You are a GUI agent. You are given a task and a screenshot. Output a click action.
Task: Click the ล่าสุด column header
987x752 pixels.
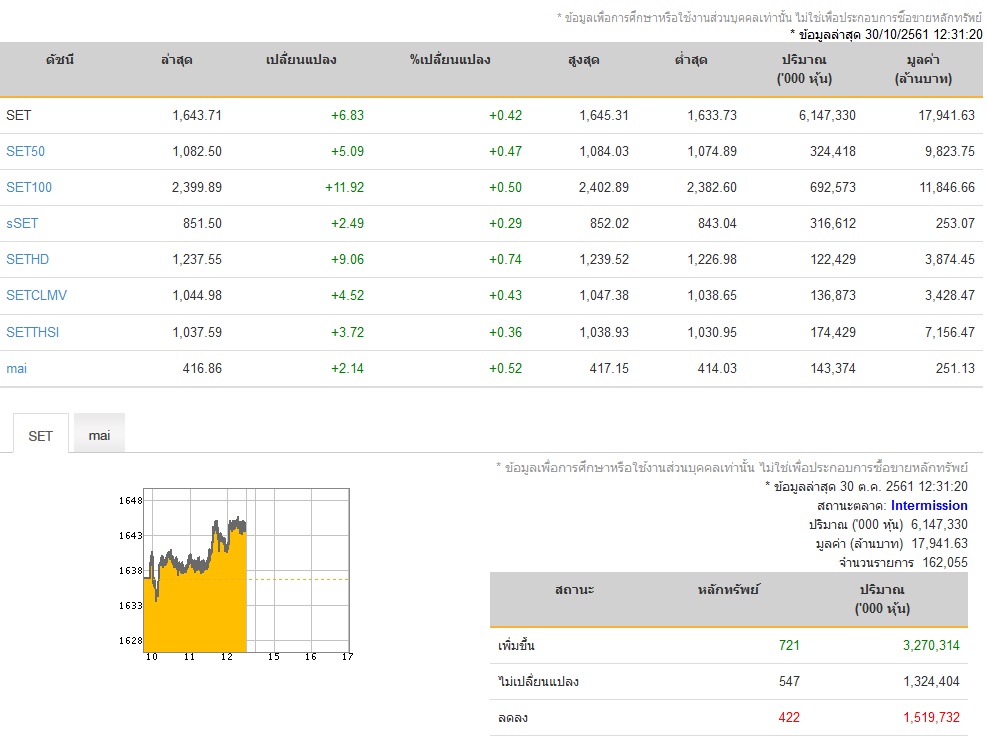coord(176,60)
